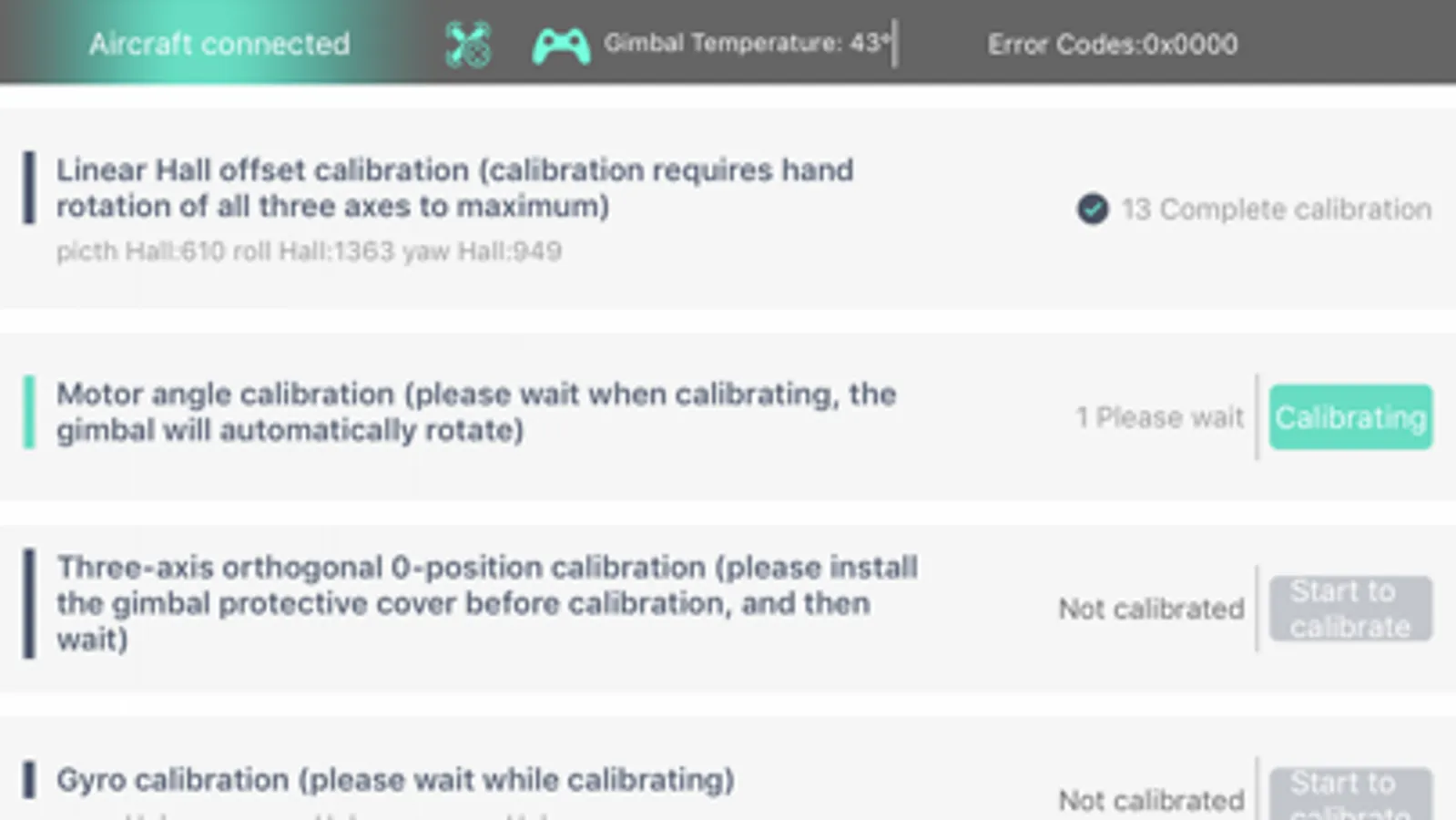Start three-axis orthogonal 0-position calibration
The height and width of the screenshot is (820, 1456).
[x=1350, y=609]
